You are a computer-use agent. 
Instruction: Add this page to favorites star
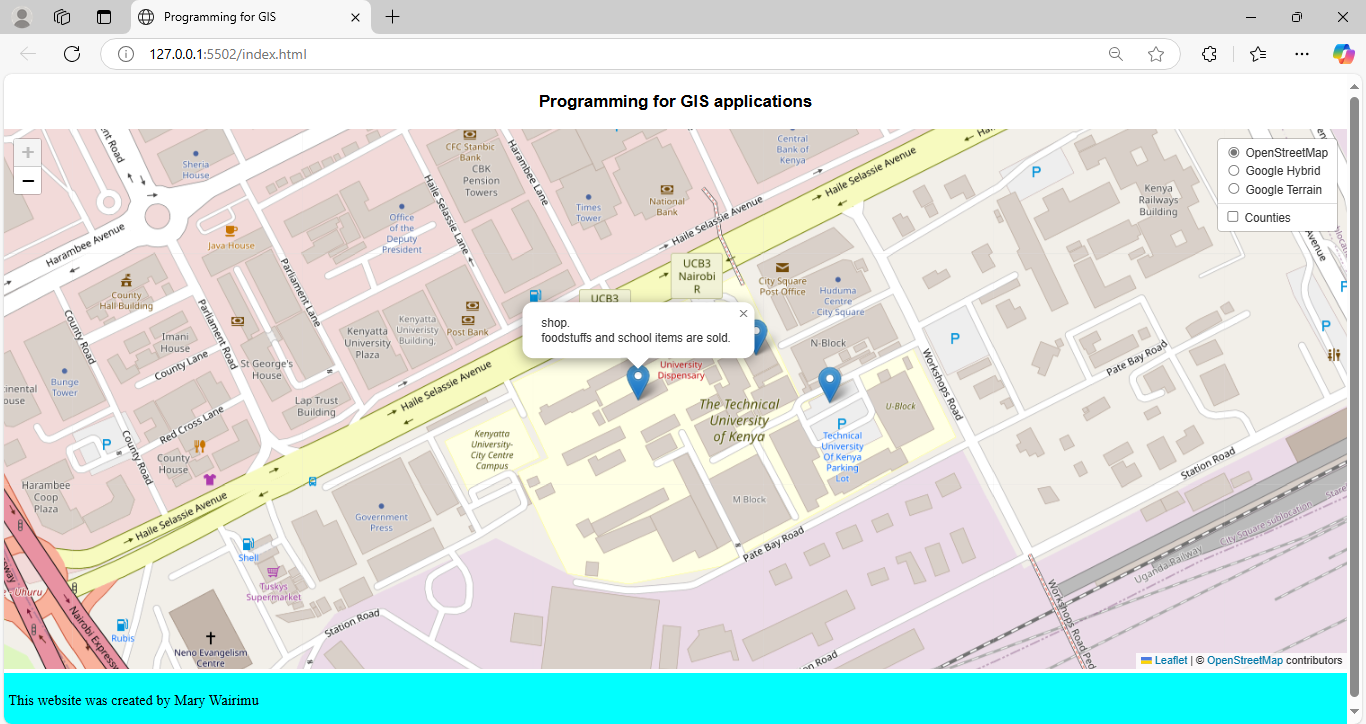(1156, 54)
